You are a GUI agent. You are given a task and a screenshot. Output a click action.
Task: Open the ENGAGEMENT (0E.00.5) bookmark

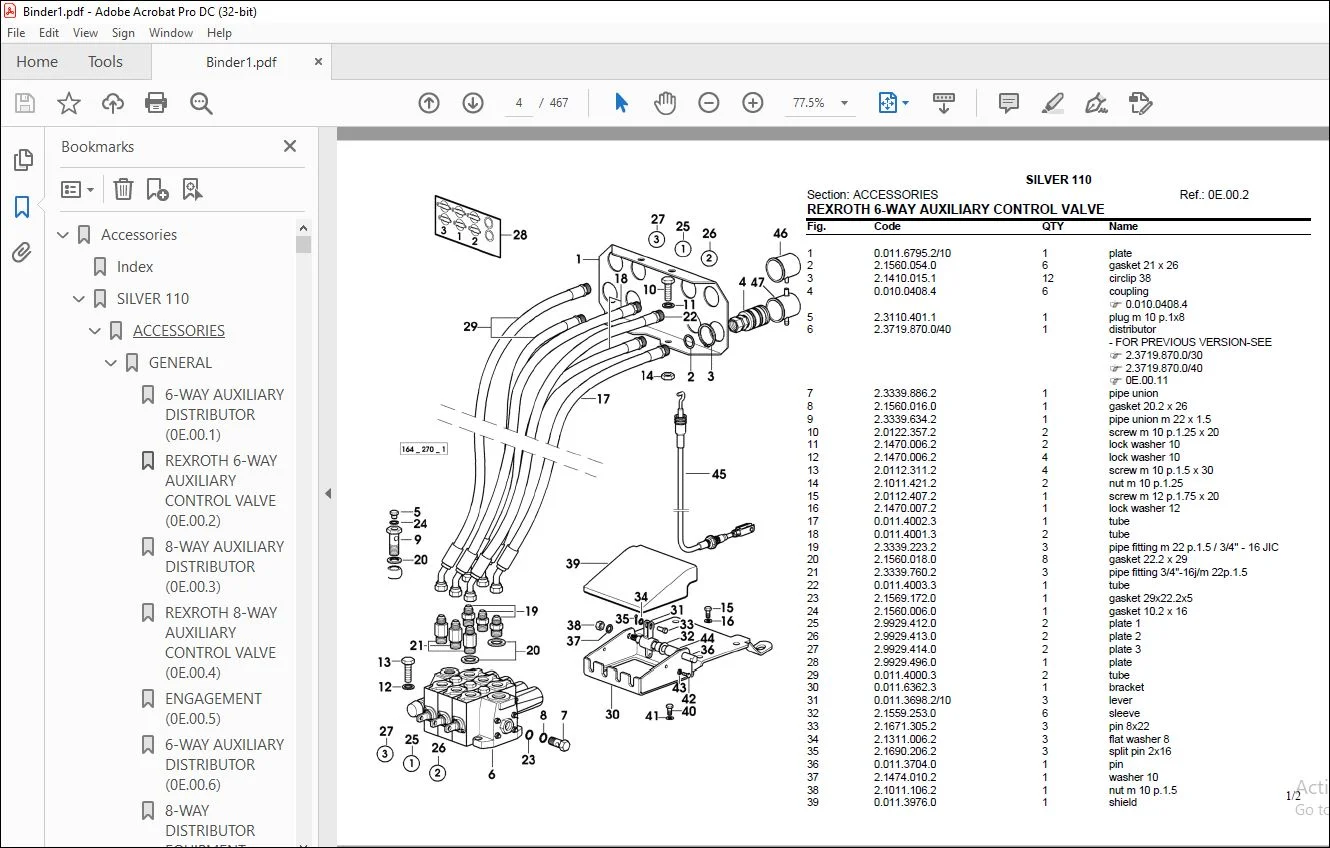pyautogui.click(x=213, y=709)
